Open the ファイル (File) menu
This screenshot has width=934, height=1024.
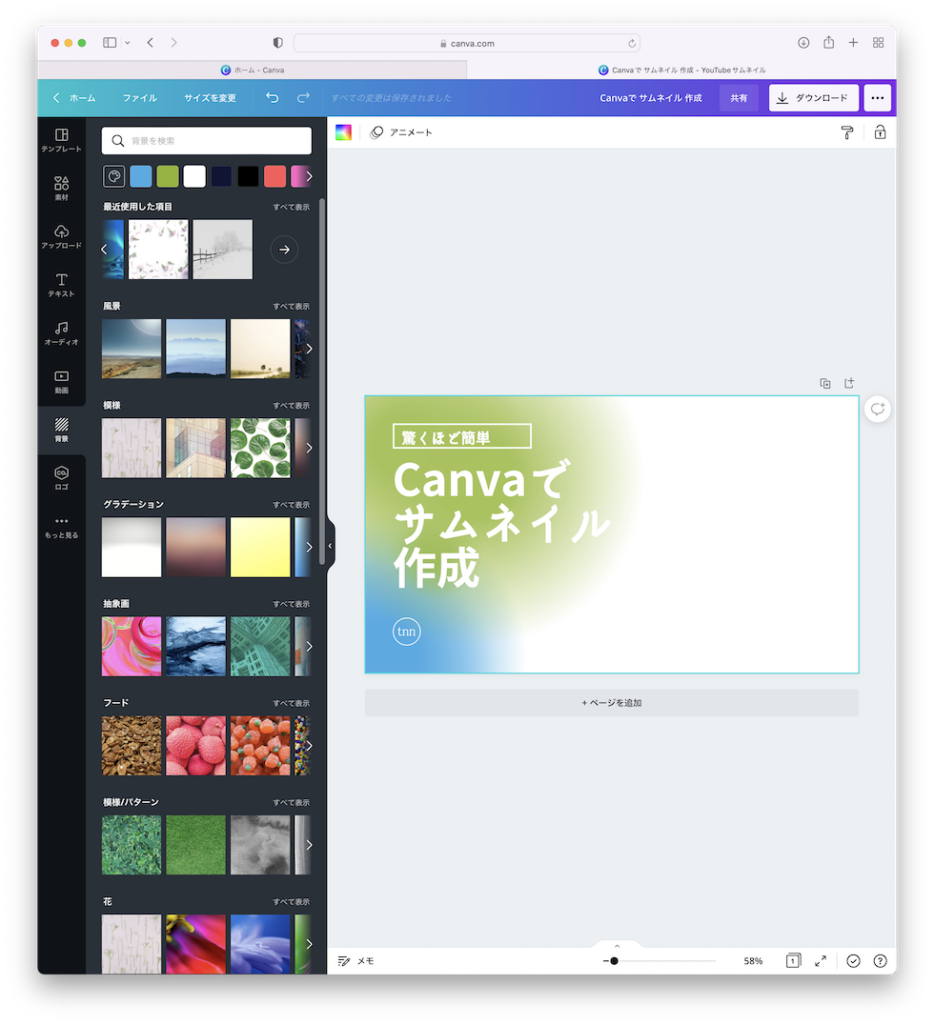pyautogui.click(x=140, y=98)
